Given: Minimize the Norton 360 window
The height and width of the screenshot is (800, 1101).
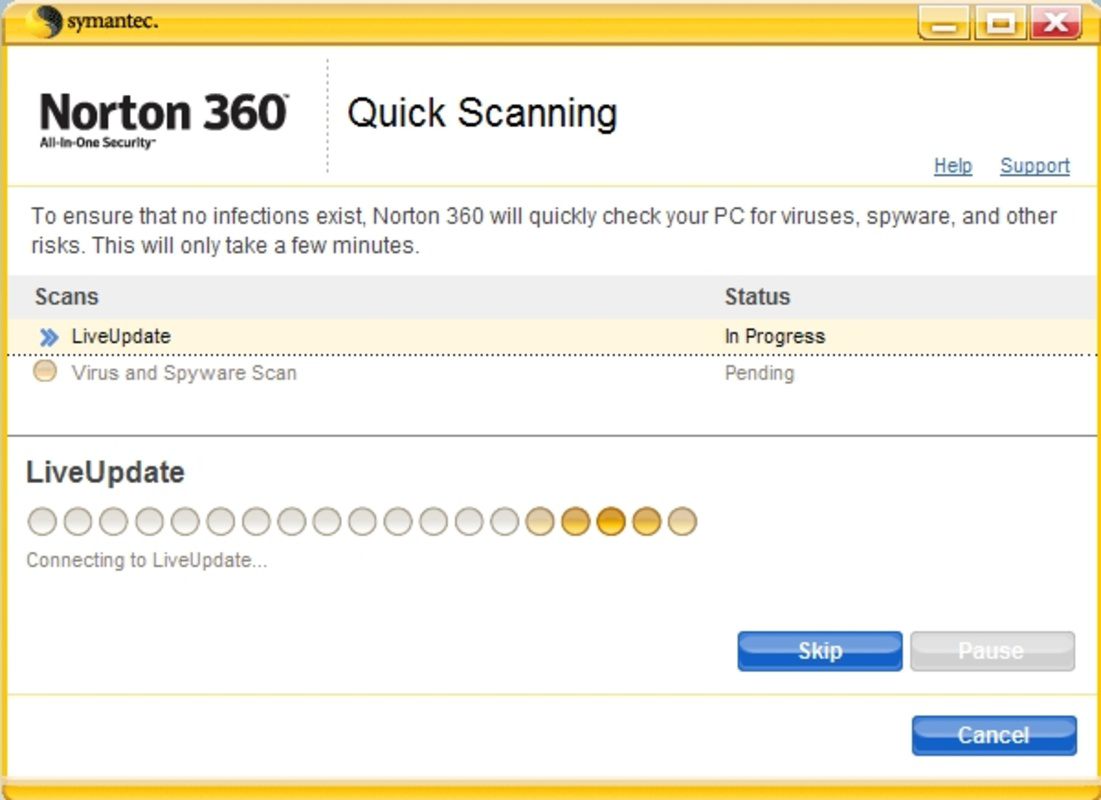Looking at the screenshot, I should click(944, 22).
